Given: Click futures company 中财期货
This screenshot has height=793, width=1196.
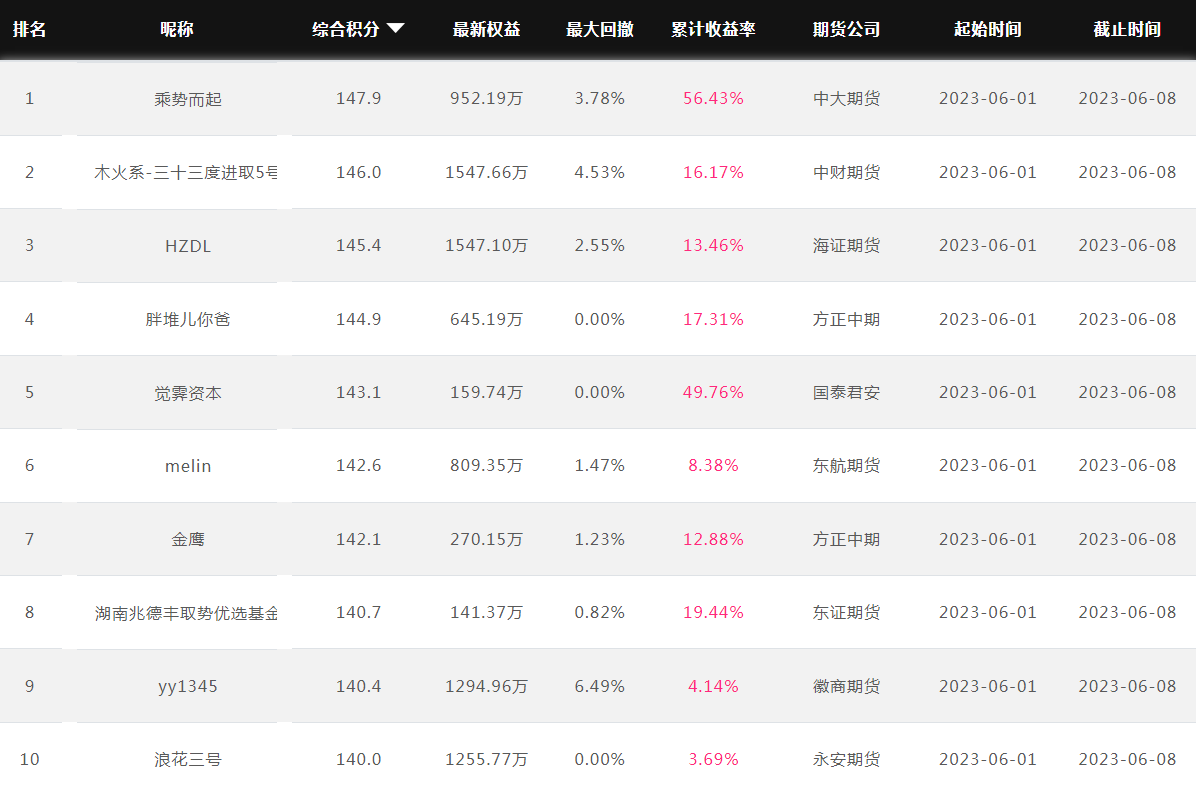Looking at the screenshot, I should (x=847, y=172).
